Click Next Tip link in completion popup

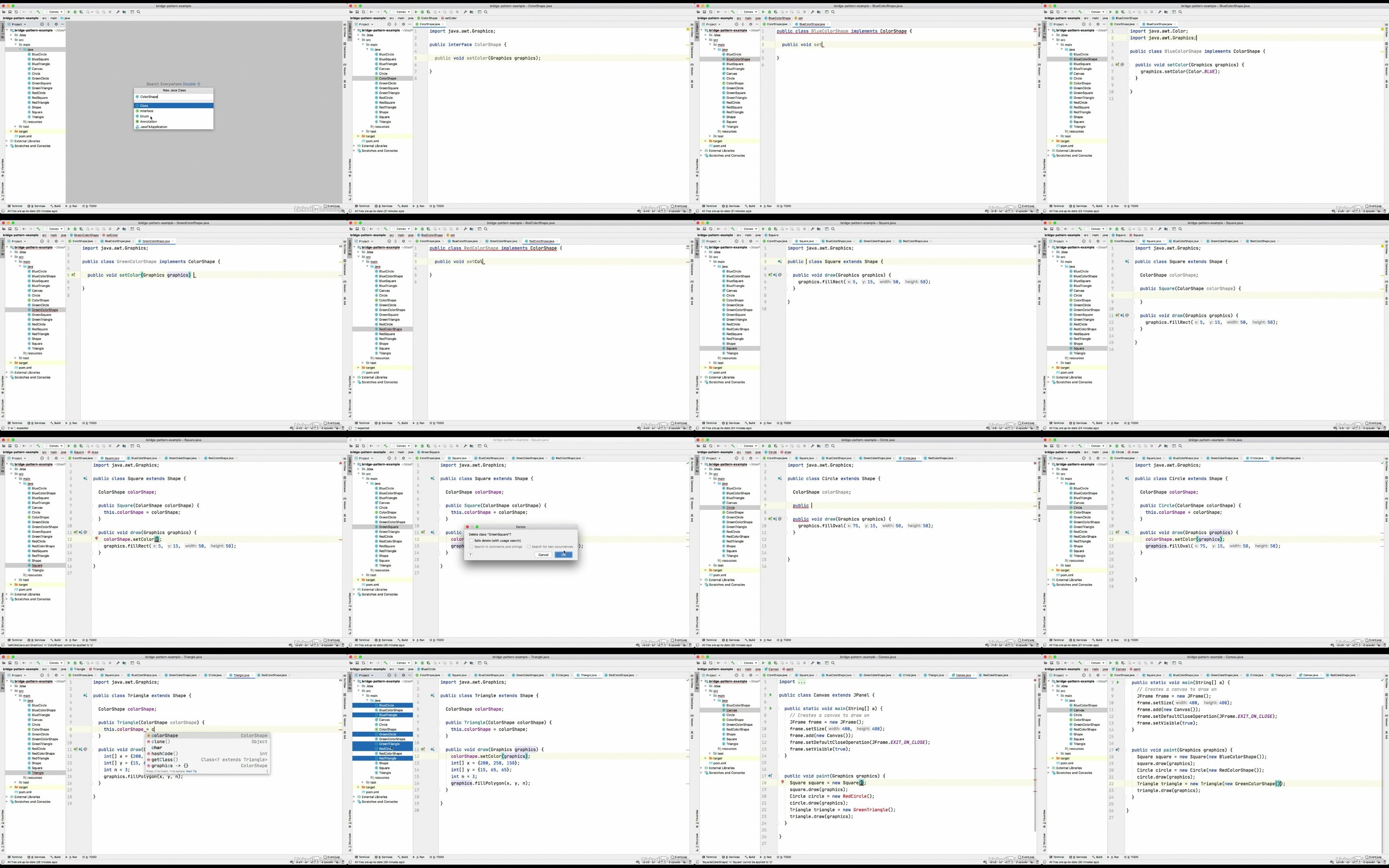[x=191, y=771]
